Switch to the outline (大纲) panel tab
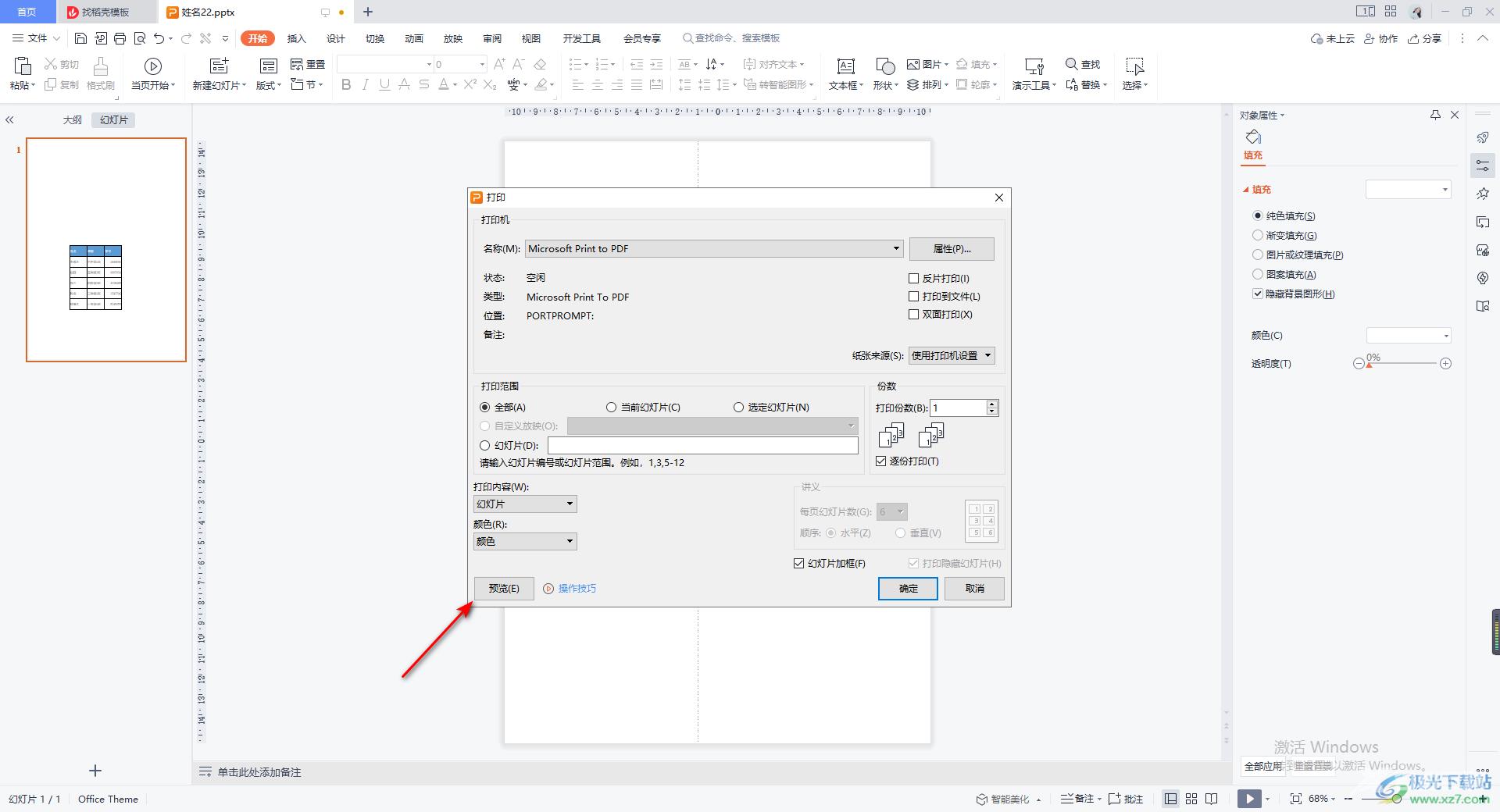Image resolution: width=1500 pixels, height=812 pixels. 73,120
